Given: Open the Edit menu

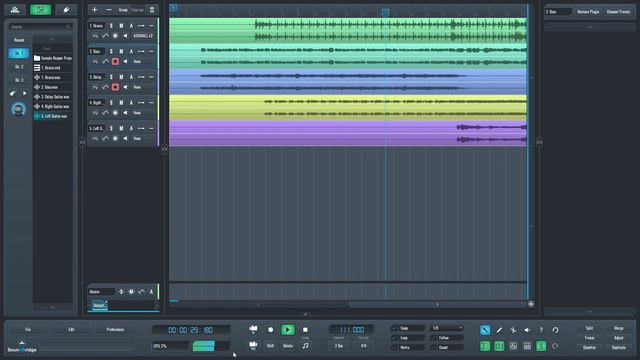Looking at the screenshot, I should coord(71,330).
